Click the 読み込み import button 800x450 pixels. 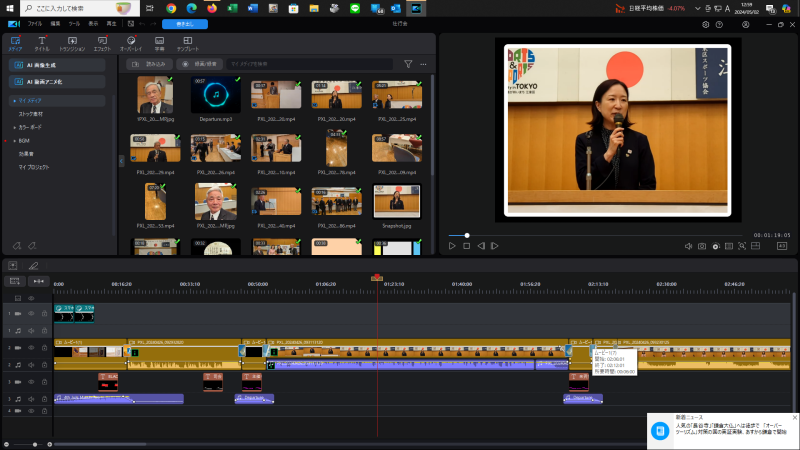(x=149, y=64)
